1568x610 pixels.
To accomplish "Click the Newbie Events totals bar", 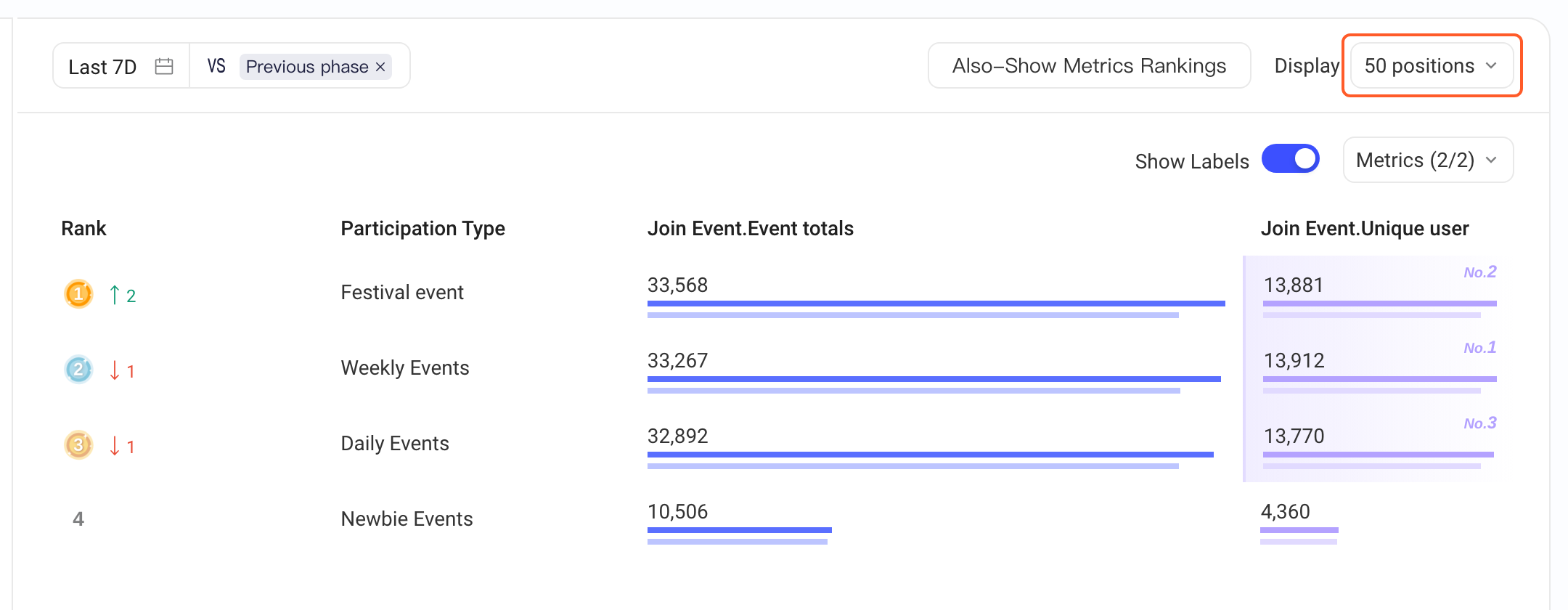I will [740, 530].
